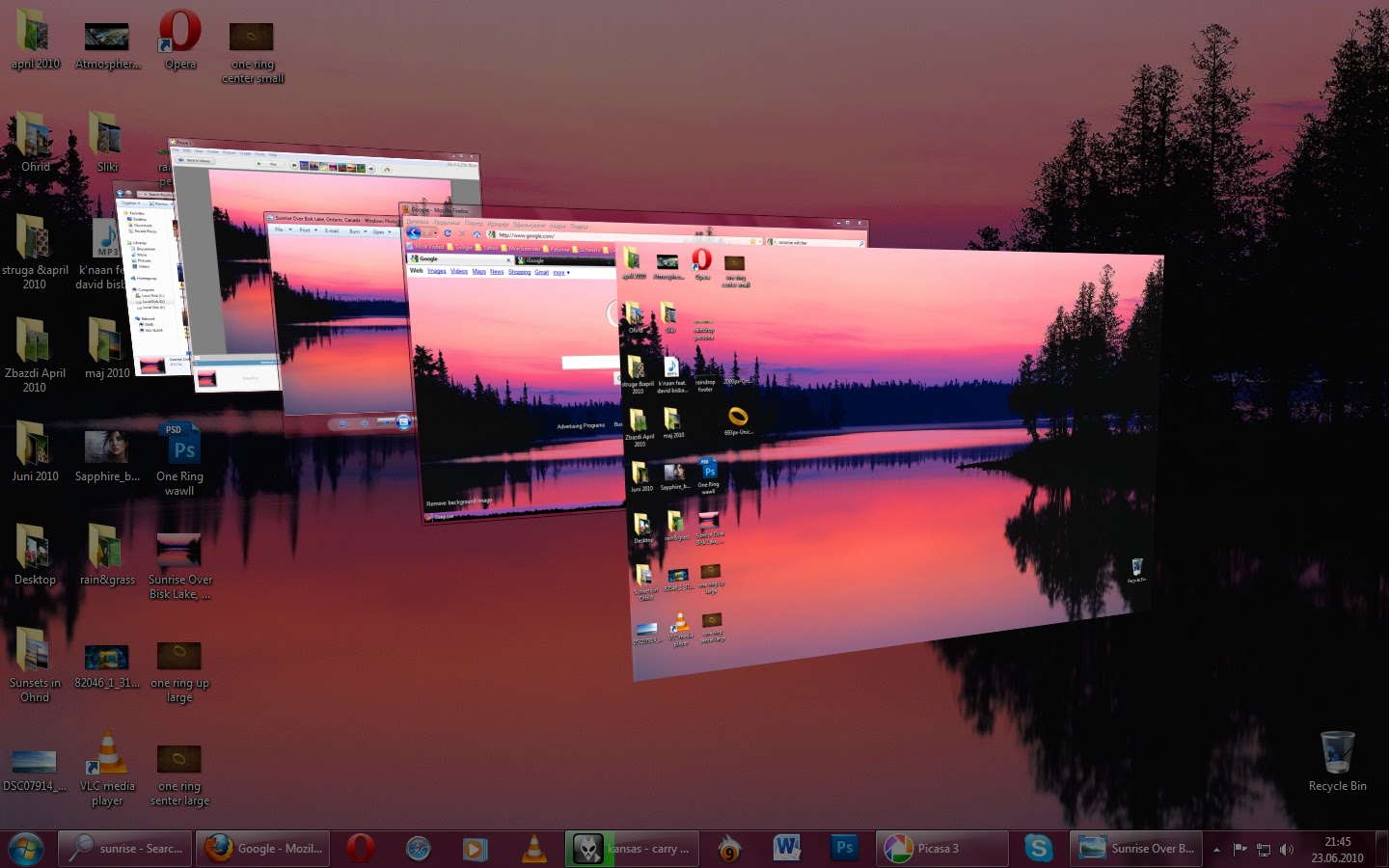
Task: Click Picasa's previous photo arrow
Action: (294, 165)
